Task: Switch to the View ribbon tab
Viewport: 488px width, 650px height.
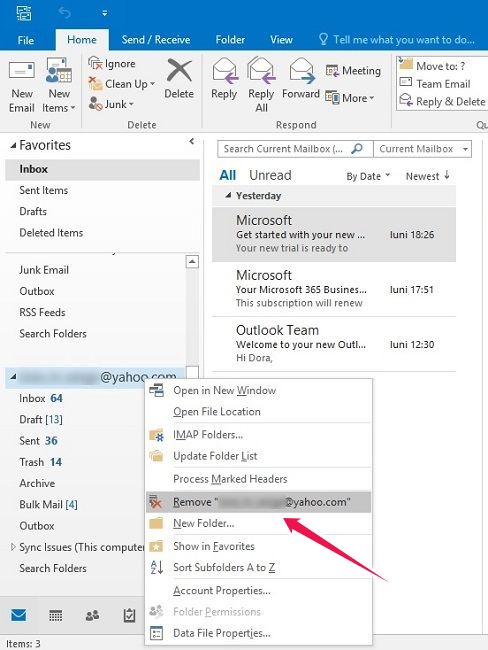Action: coord(282,39)
